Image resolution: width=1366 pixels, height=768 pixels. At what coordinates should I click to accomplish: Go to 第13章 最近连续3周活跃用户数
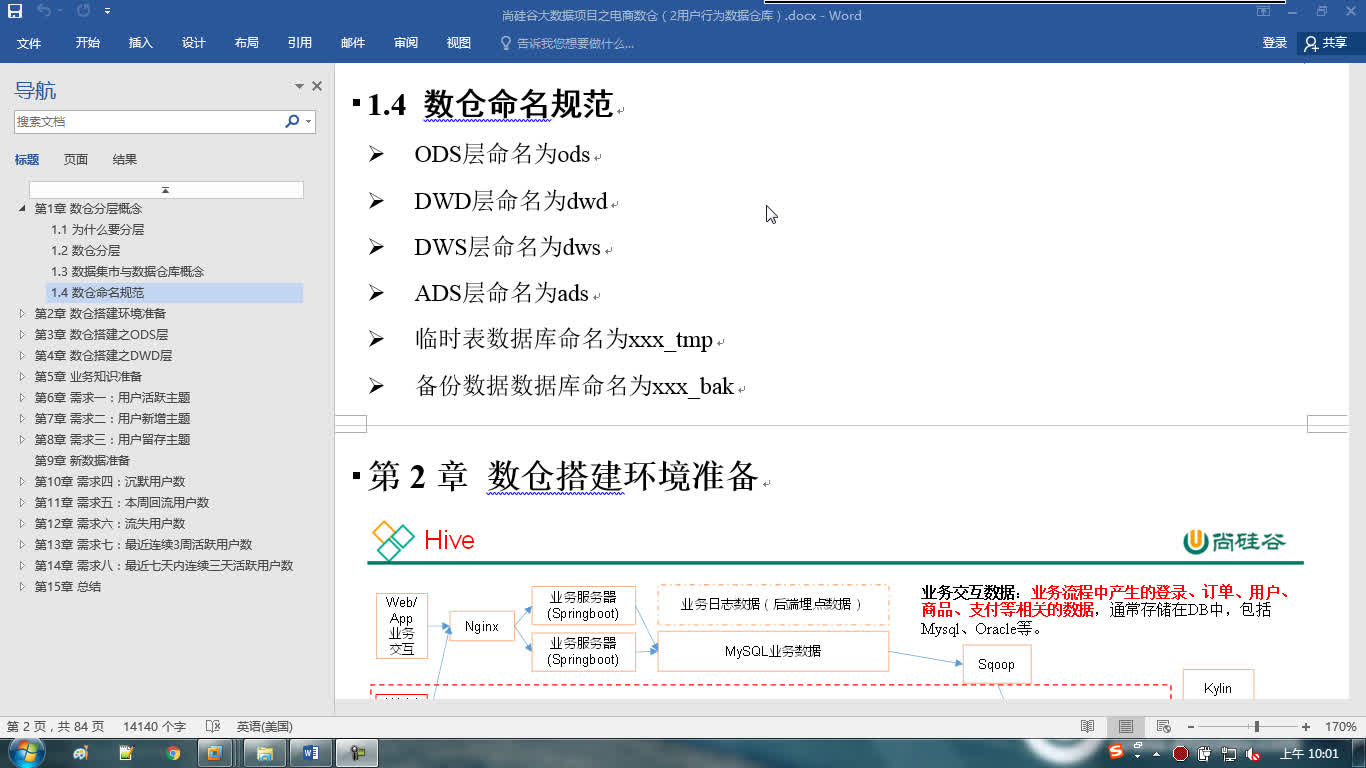coord(143,544)
